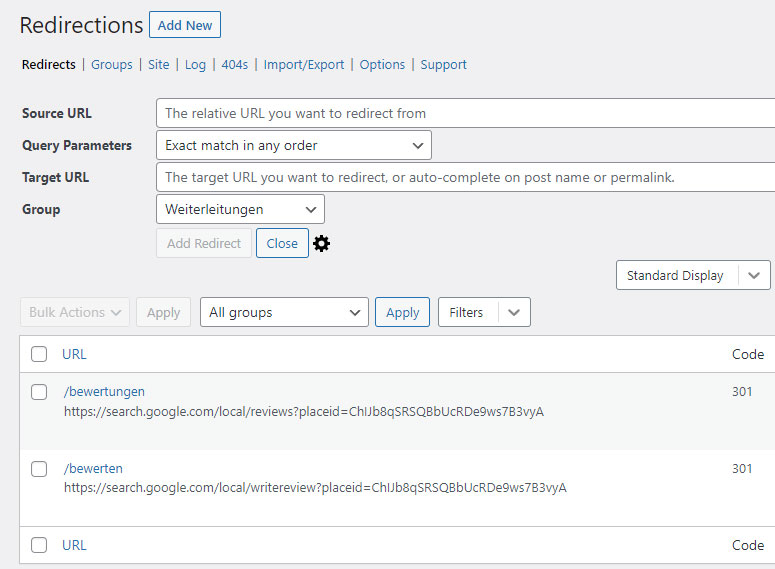Tick the /bewerten redirect checkbox
Image resolution: width=775 pixels, height=569 pixels.
pos(39,469)
